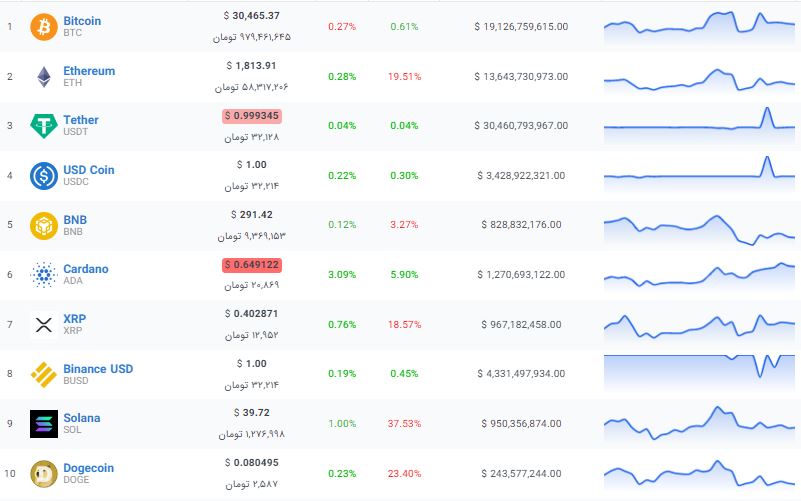801x501 pixels.
Task: Click the Dogecoin logo icon
Action: pos(44,474)
